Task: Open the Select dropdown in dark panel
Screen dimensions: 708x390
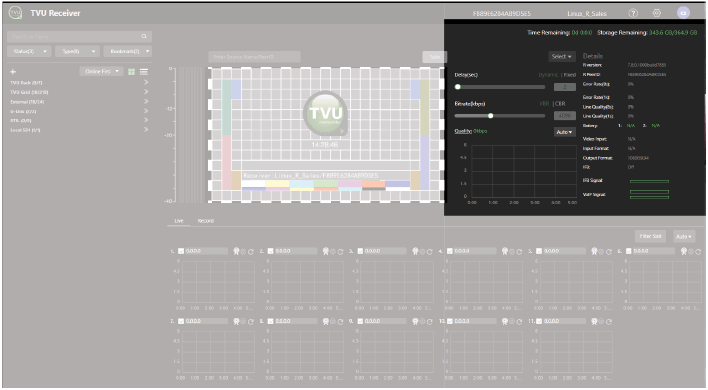Action: click(x=562, y=56)
